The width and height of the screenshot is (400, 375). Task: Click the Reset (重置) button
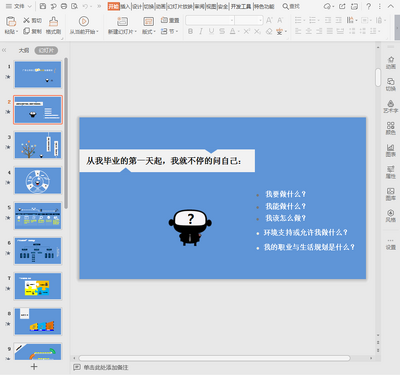point(170,20)
